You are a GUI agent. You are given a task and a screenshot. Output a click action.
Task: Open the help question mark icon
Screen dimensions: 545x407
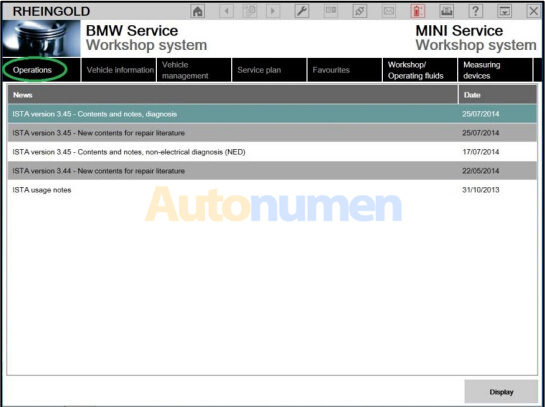tap(475, 11)
